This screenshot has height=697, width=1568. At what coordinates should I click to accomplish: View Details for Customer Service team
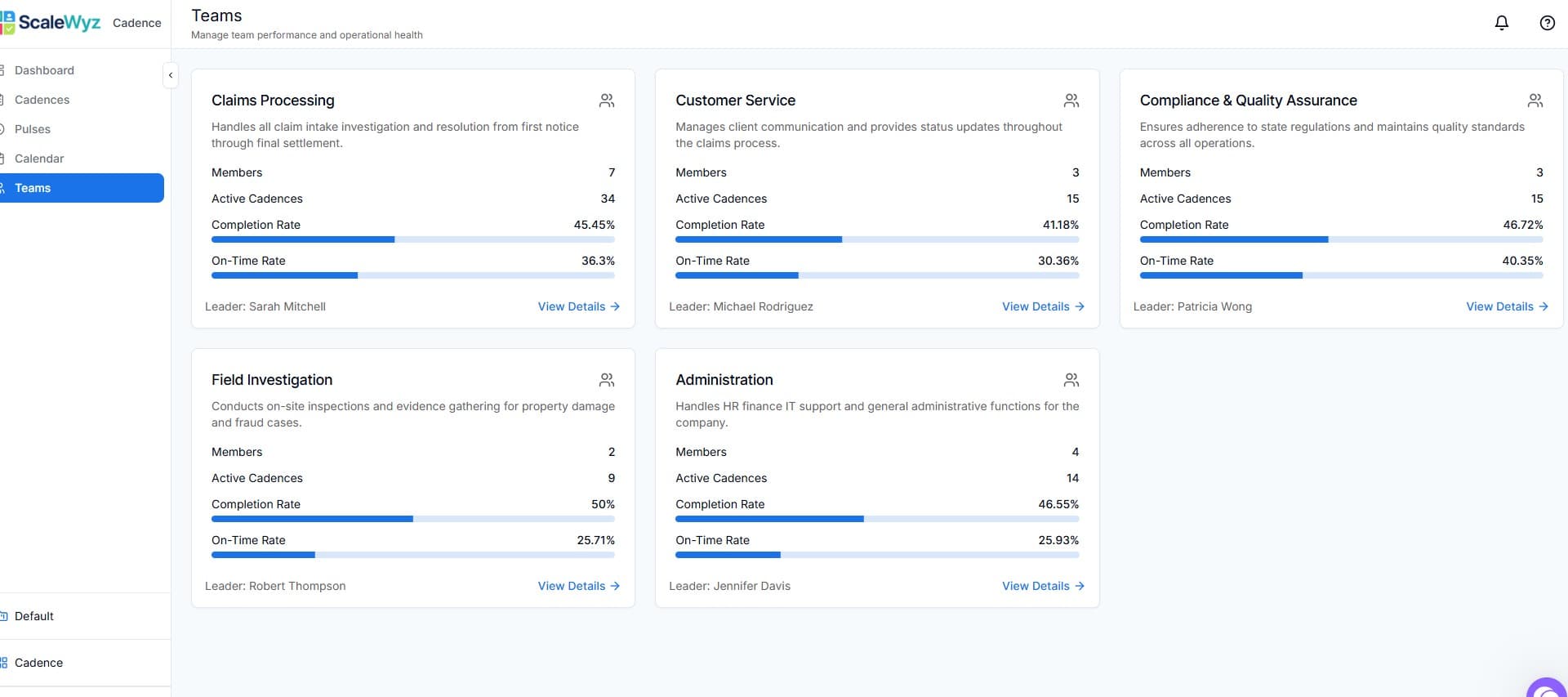pos(1042,306)
